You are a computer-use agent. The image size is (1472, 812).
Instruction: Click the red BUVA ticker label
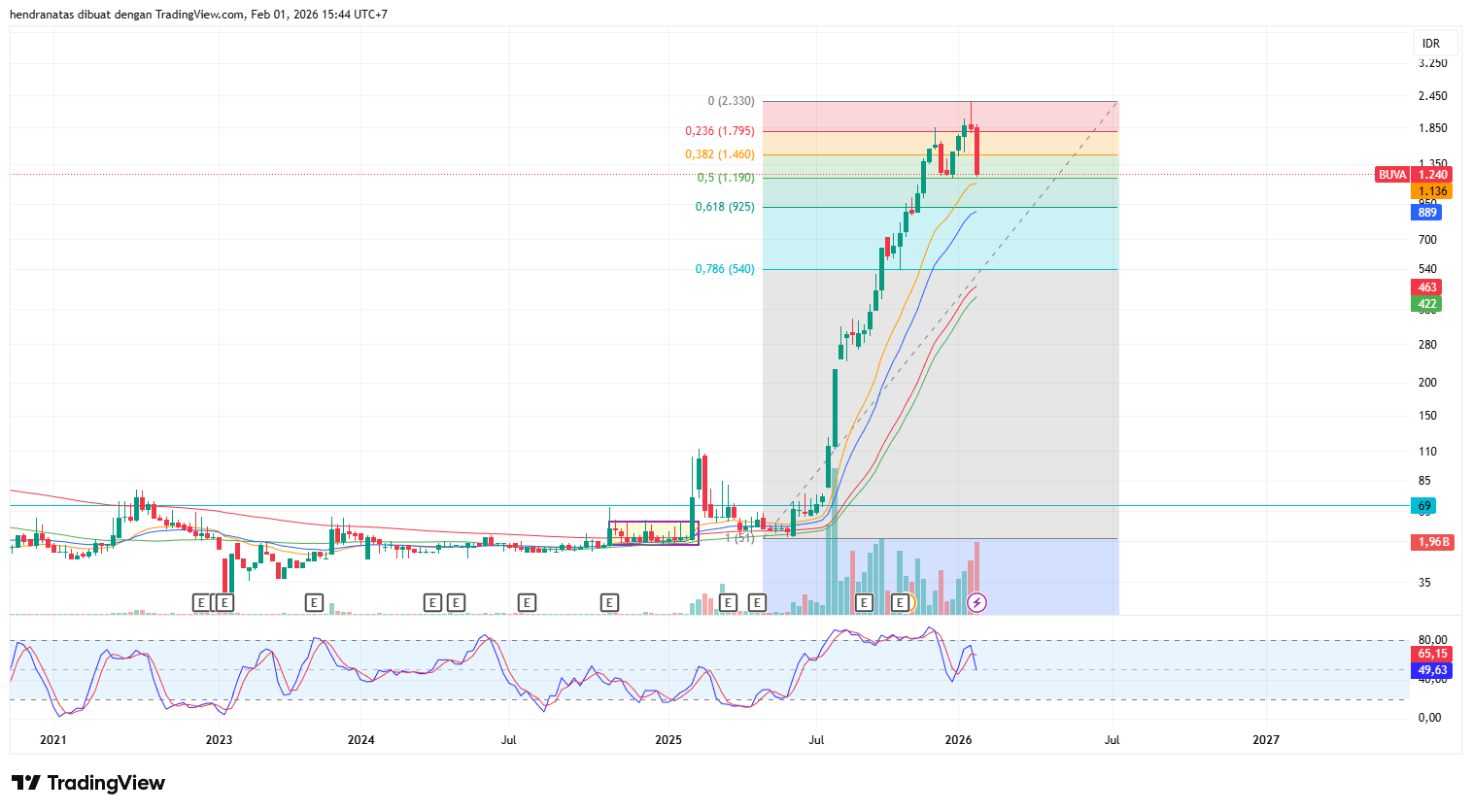pos(1392,175)
